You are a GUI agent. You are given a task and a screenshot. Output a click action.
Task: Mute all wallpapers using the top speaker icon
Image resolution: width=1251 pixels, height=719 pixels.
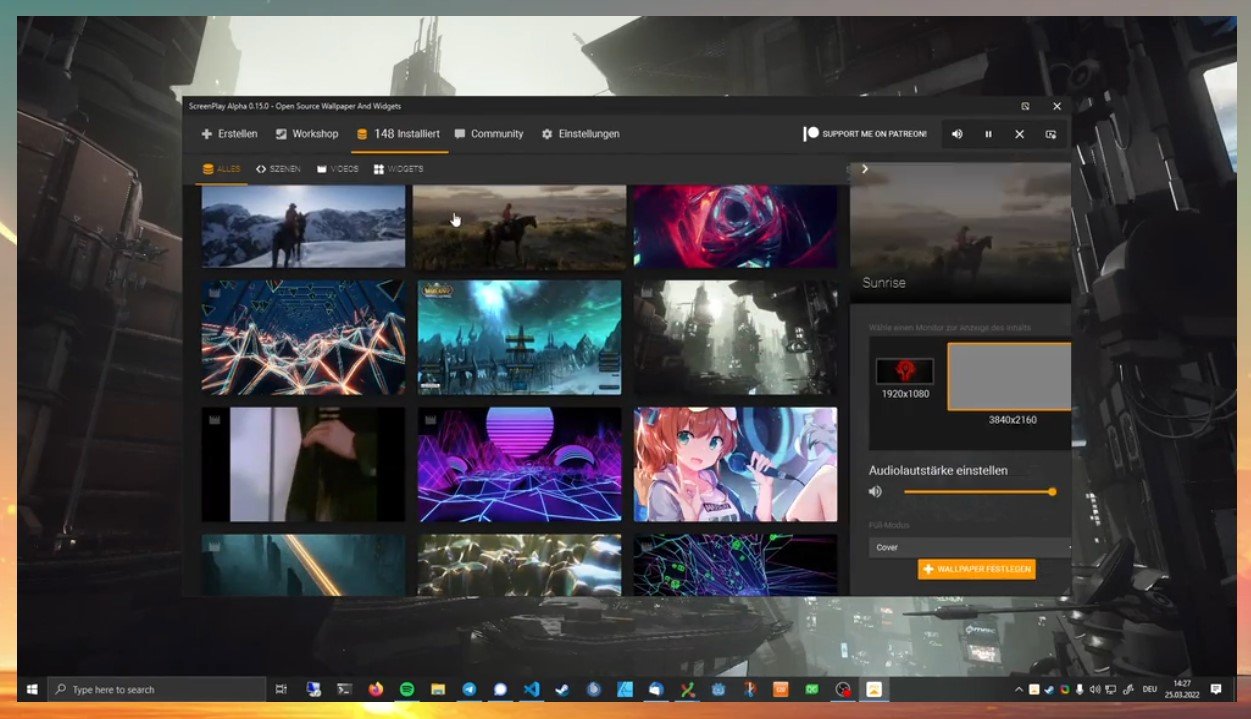pyautogui.click(x=957, y=134)
